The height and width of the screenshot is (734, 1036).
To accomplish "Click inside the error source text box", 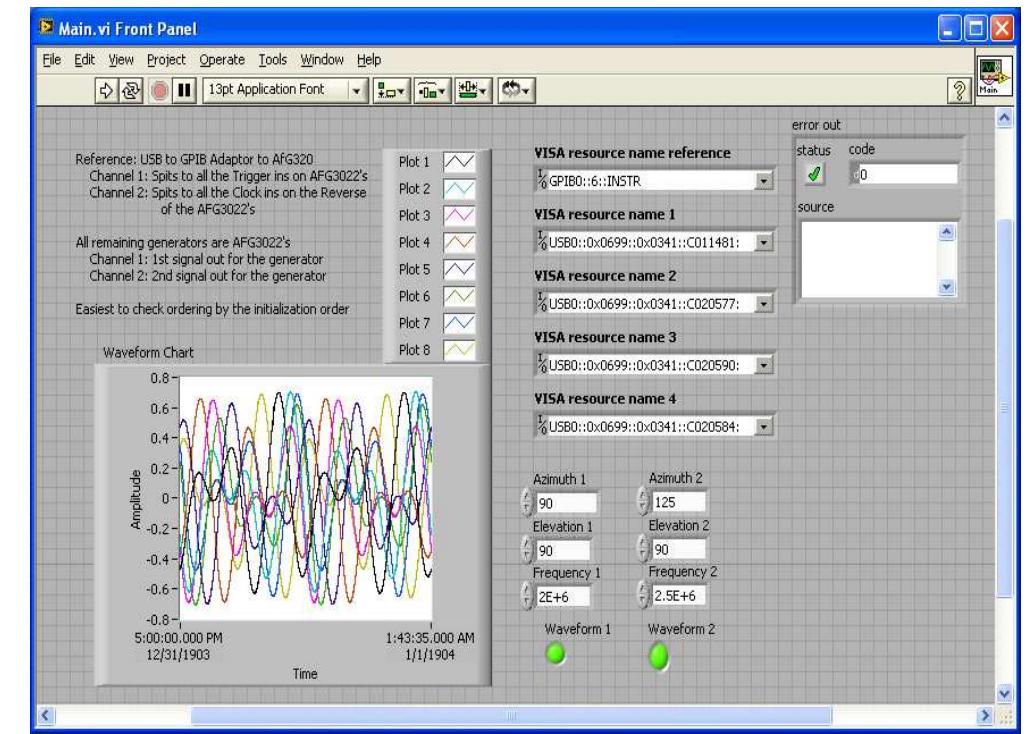I will pos(869,259).
